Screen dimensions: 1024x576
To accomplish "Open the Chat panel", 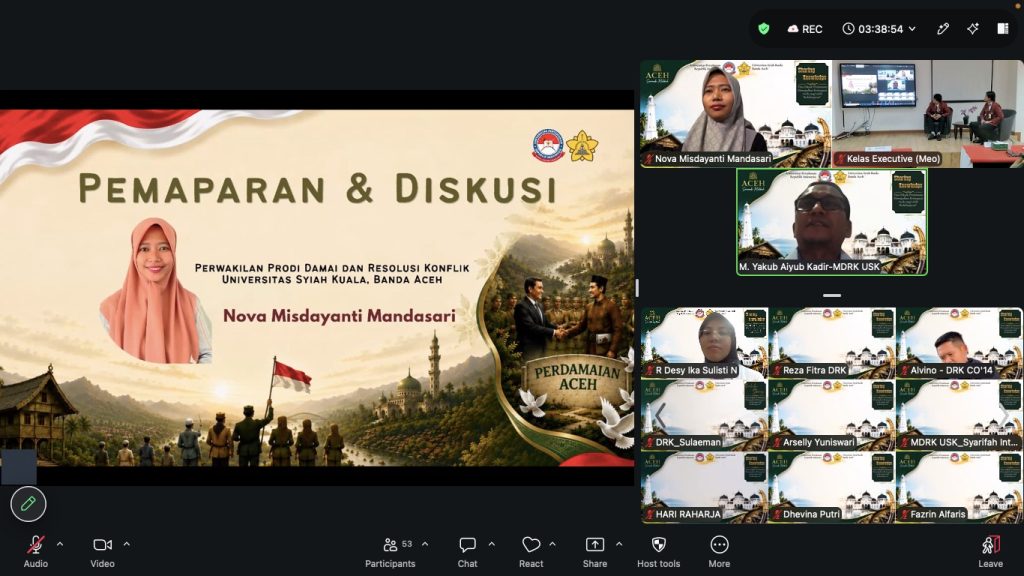I will (468, 551).
